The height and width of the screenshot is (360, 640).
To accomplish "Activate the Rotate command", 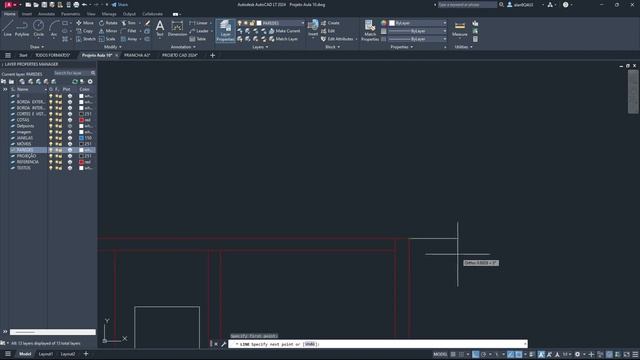I will 108,23.
